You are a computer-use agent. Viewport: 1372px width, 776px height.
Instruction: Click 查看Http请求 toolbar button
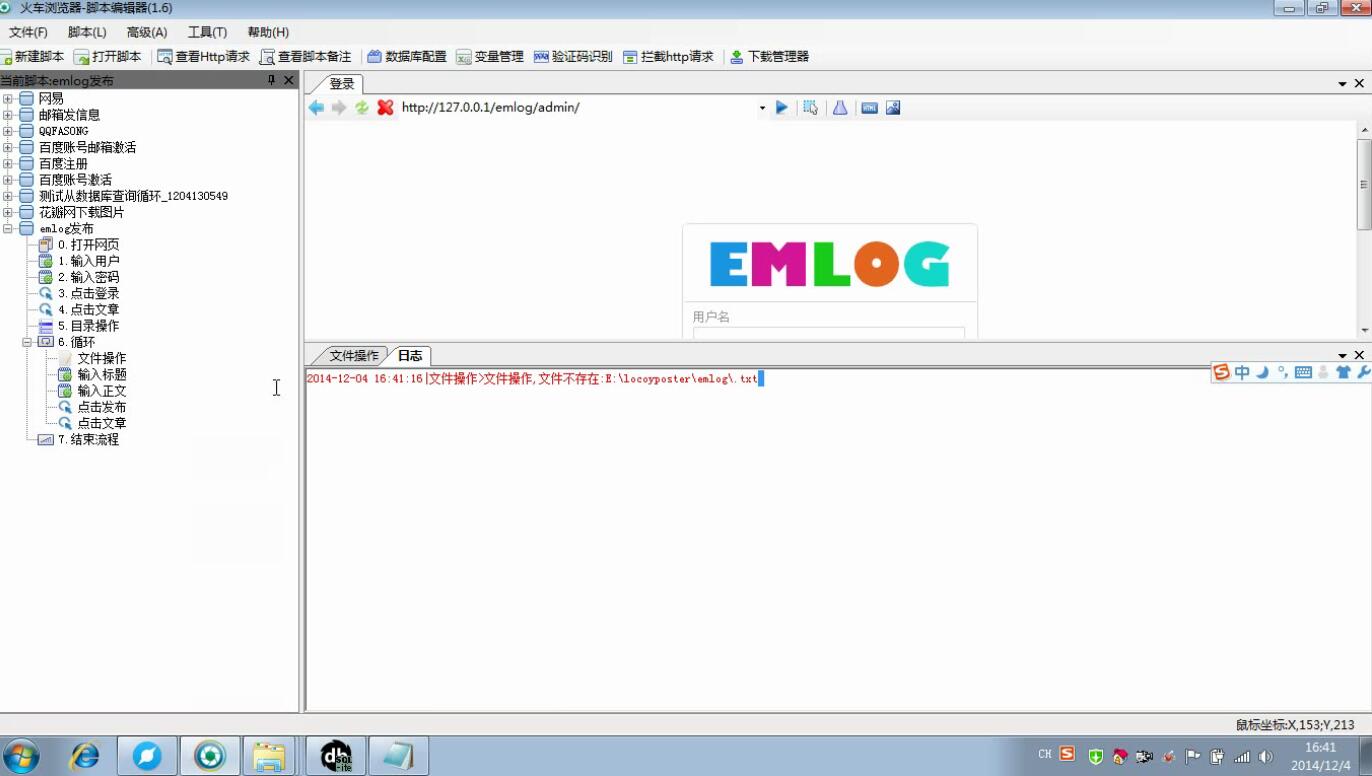pos(204,57)
